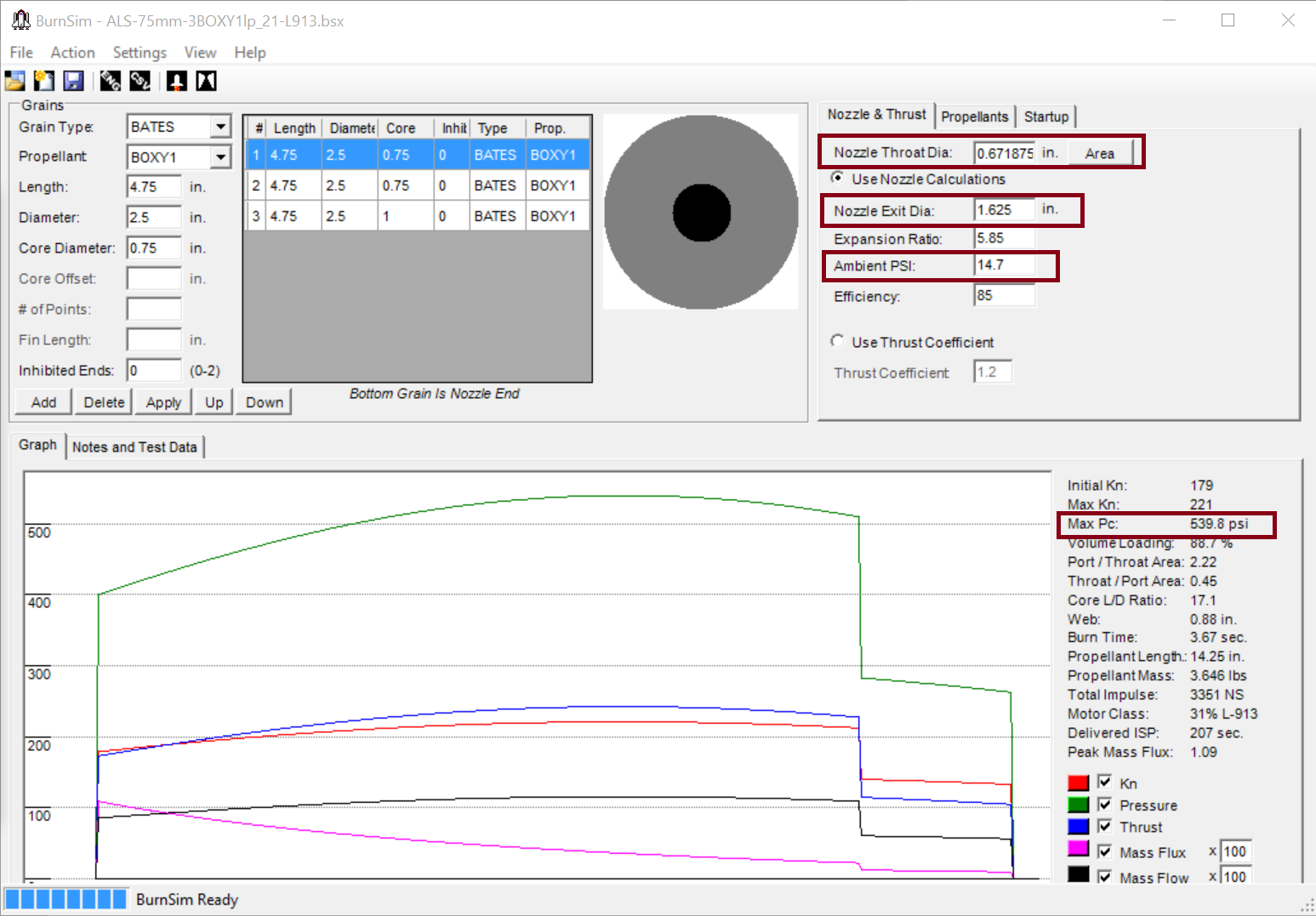Click the Nozzle Throat Dia input field
1316x916 pixels.
(1005, 153)
